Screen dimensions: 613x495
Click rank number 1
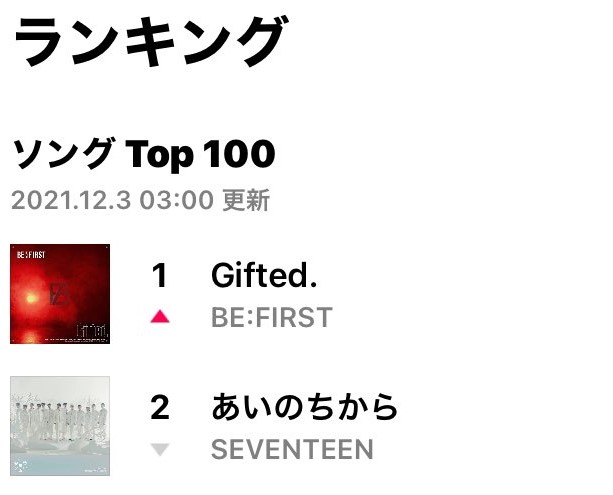click(x=160, y=275)
